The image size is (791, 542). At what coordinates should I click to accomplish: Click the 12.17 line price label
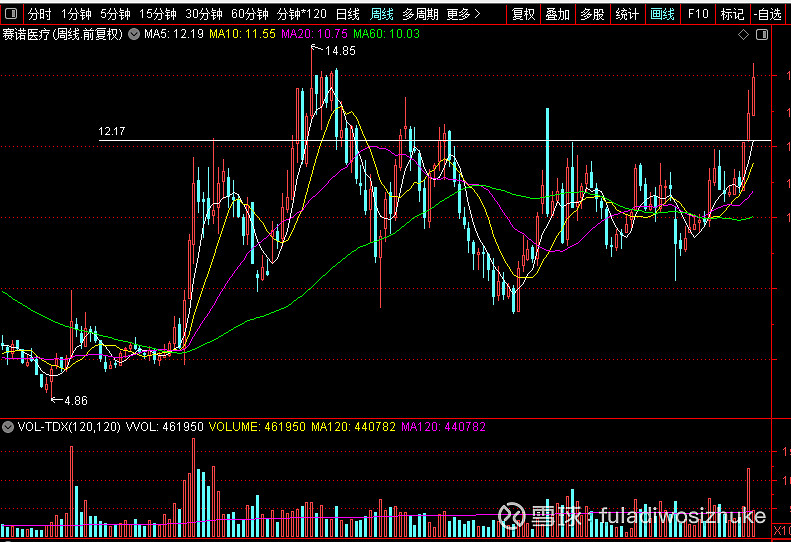coord(111,131)
